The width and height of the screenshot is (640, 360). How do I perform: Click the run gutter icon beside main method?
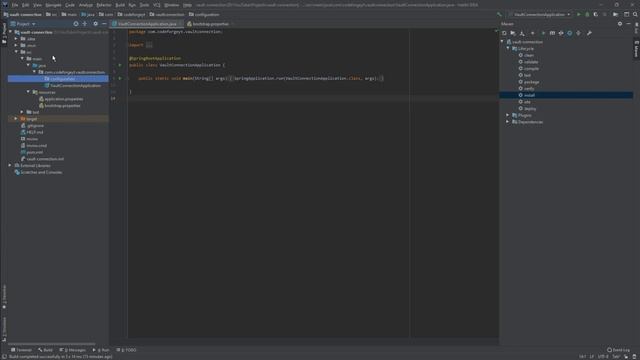[x=120, y=78]
